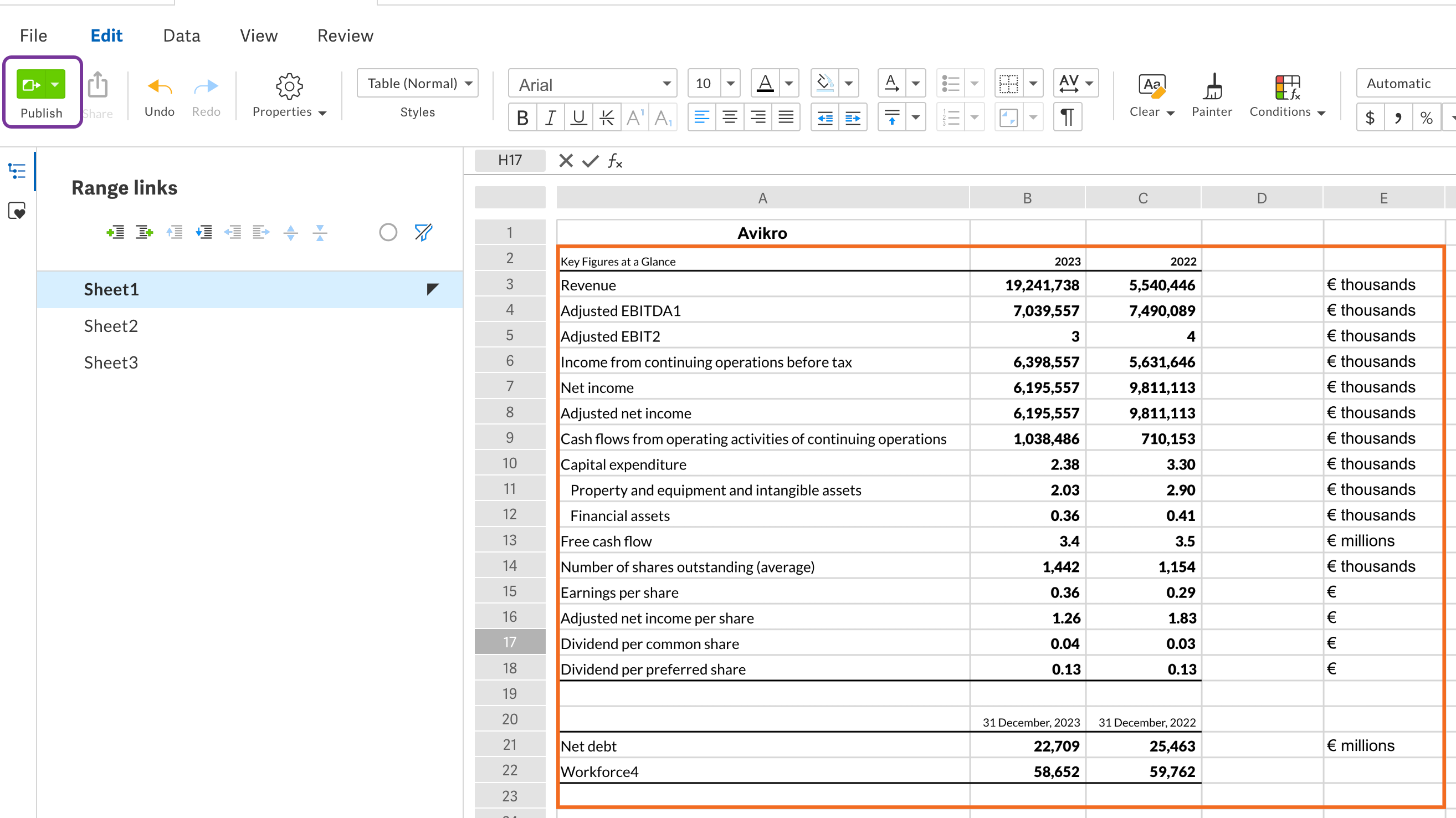
Task: Open the Arial font family dropdown
Action: click(593, 84)
